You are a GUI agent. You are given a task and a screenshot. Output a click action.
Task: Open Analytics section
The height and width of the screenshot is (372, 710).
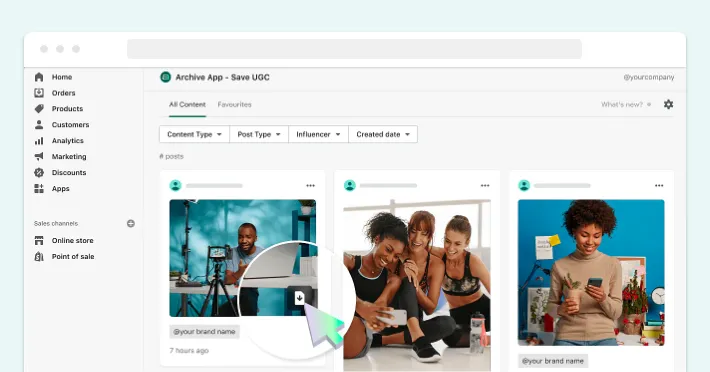(x=67, y=141)
